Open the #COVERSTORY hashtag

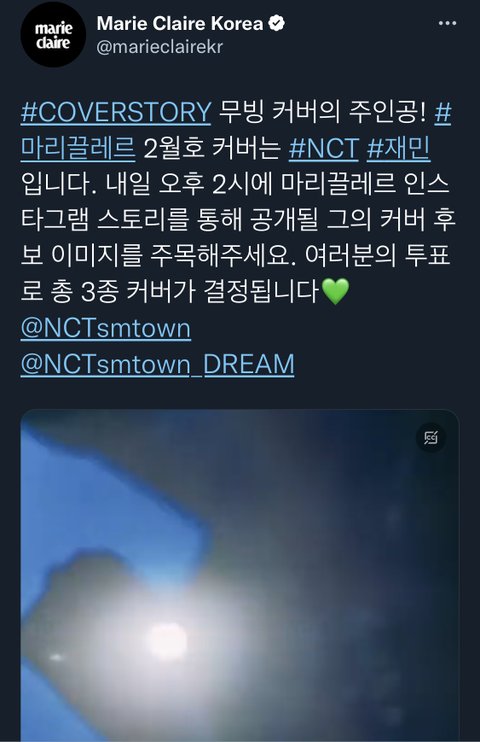click(x=116, y=112)
